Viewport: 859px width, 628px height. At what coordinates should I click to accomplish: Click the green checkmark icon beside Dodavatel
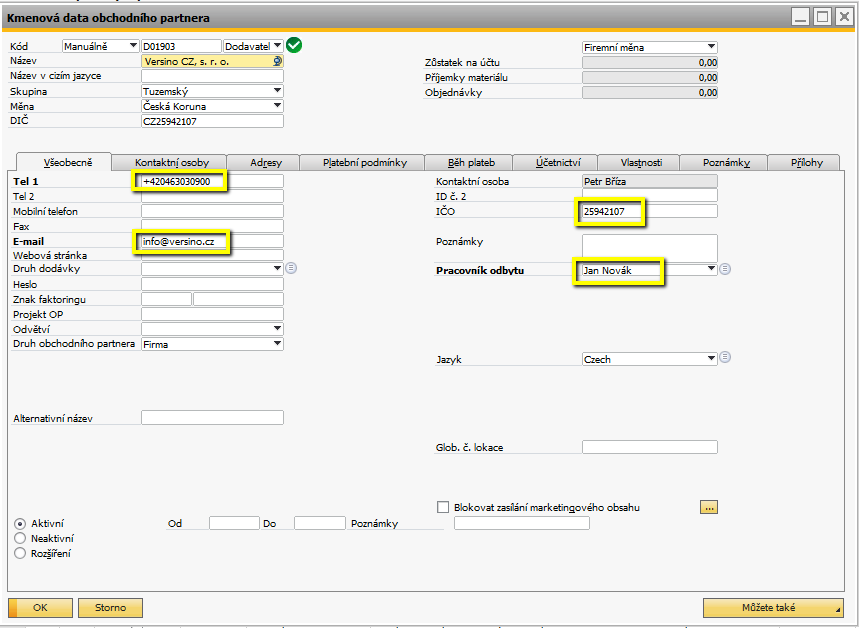point(294,45)
